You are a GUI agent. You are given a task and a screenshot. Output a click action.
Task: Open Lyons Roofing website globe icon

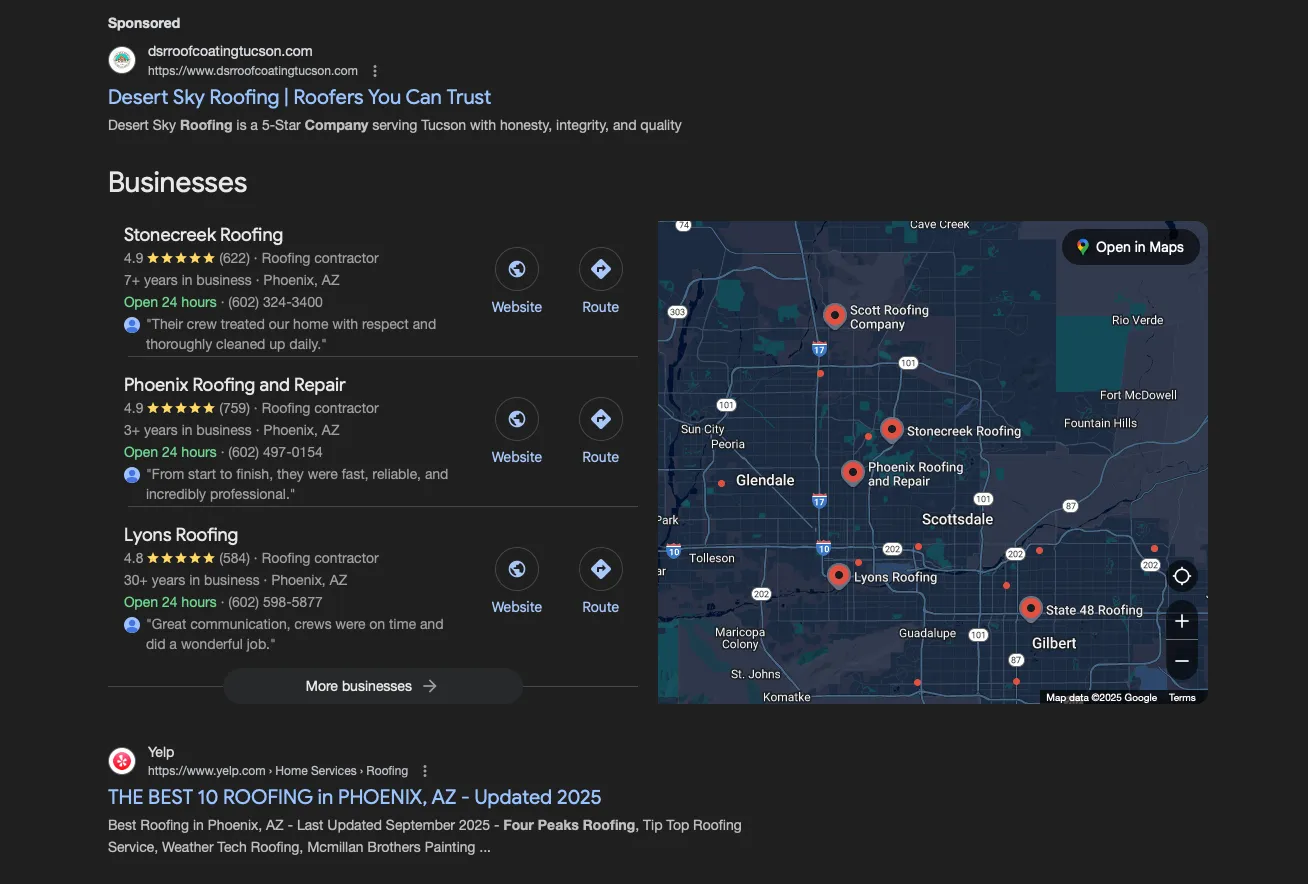point(517,569)
